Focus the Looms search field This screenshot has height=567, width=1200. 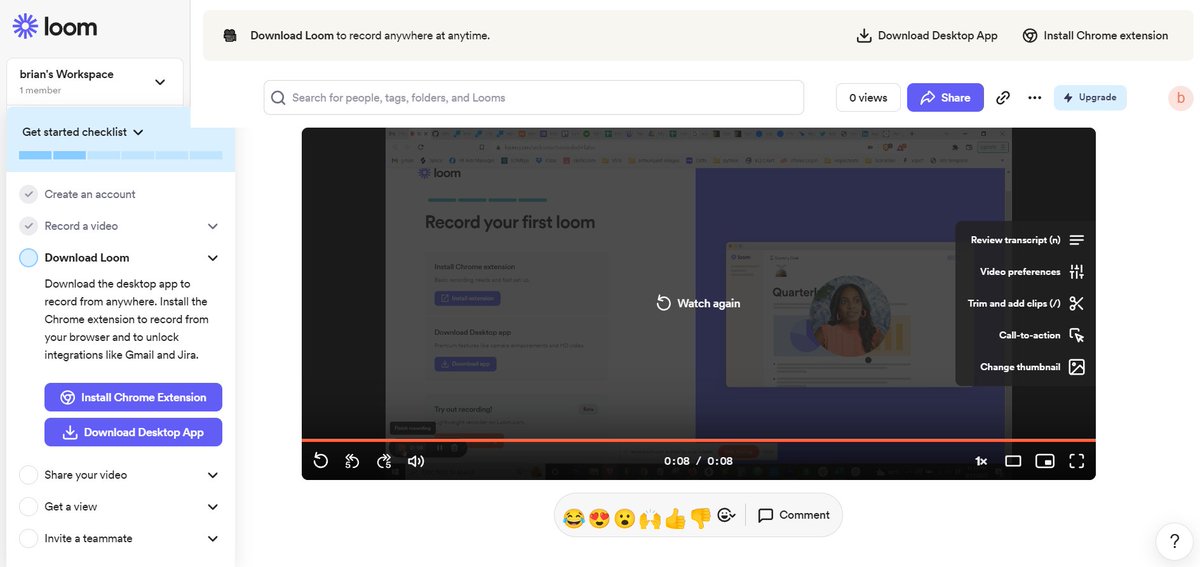pyautogui.click(x=534, y=98)
